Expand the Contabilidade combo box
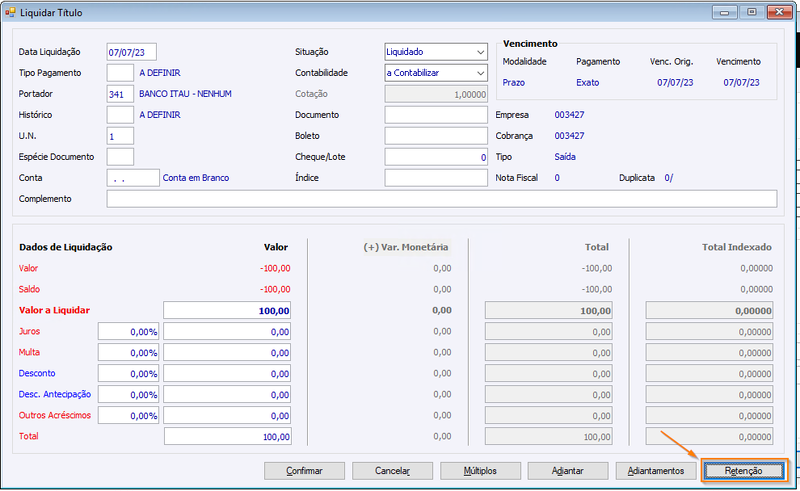The height and width of the screenshot is (491, 800). click(x=436, y=73)
